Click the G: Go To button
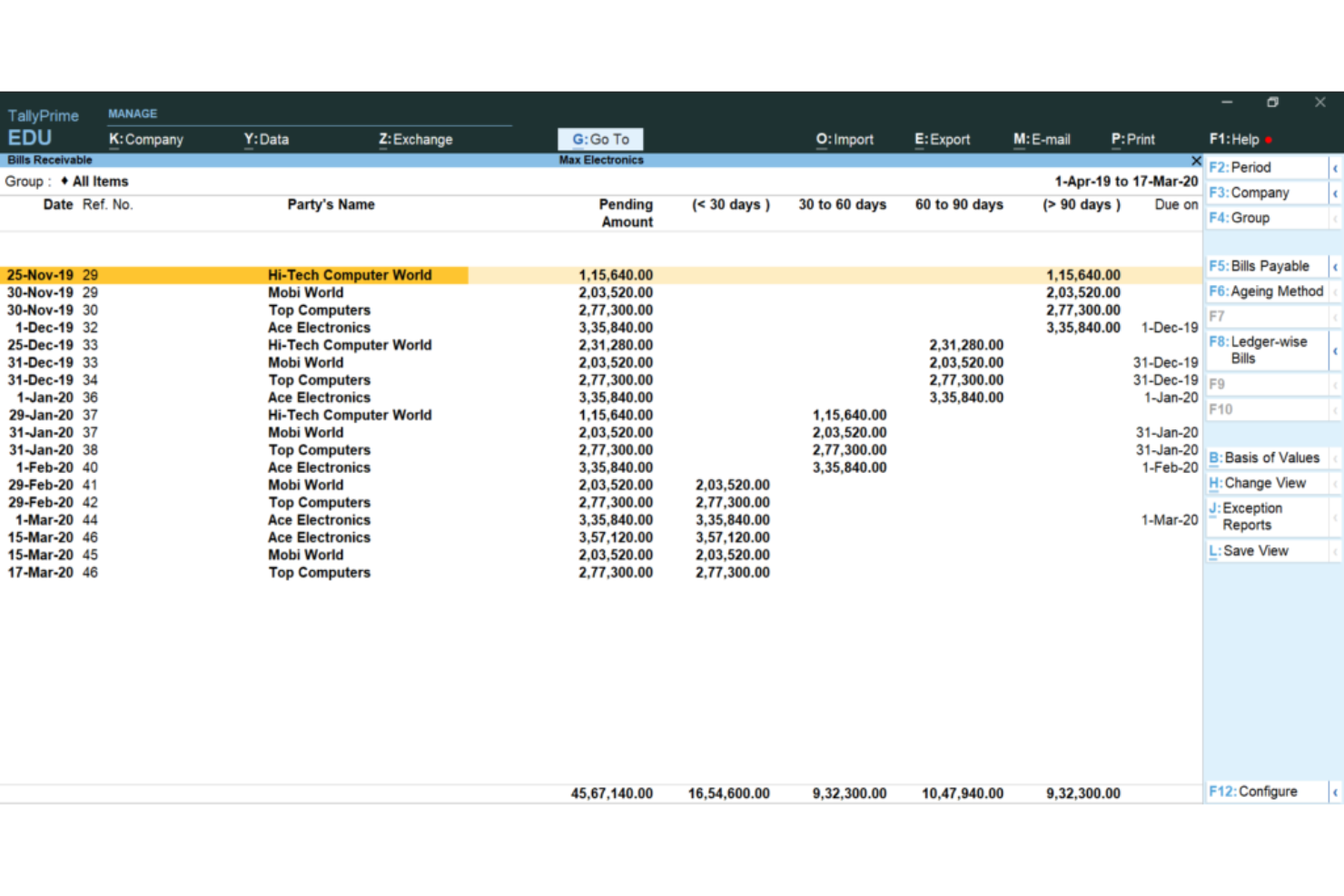Image resolution: width=1344 pixels, height=896 pixels. pos(600,139)
